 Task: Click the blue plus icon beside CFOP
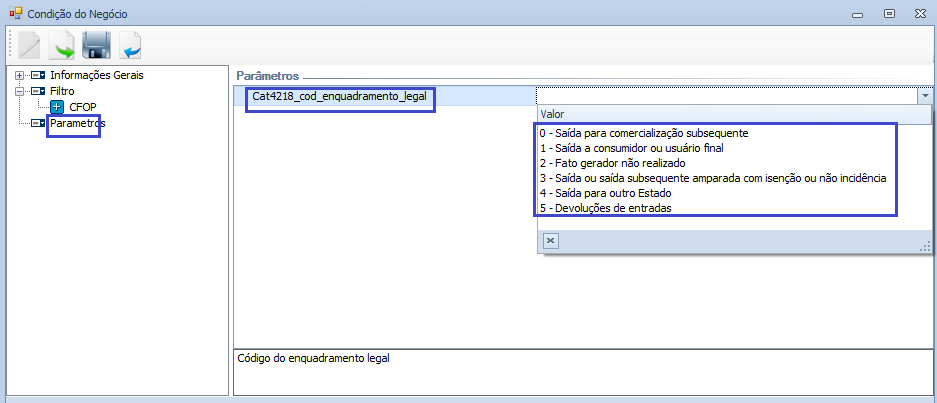point(57,108)
